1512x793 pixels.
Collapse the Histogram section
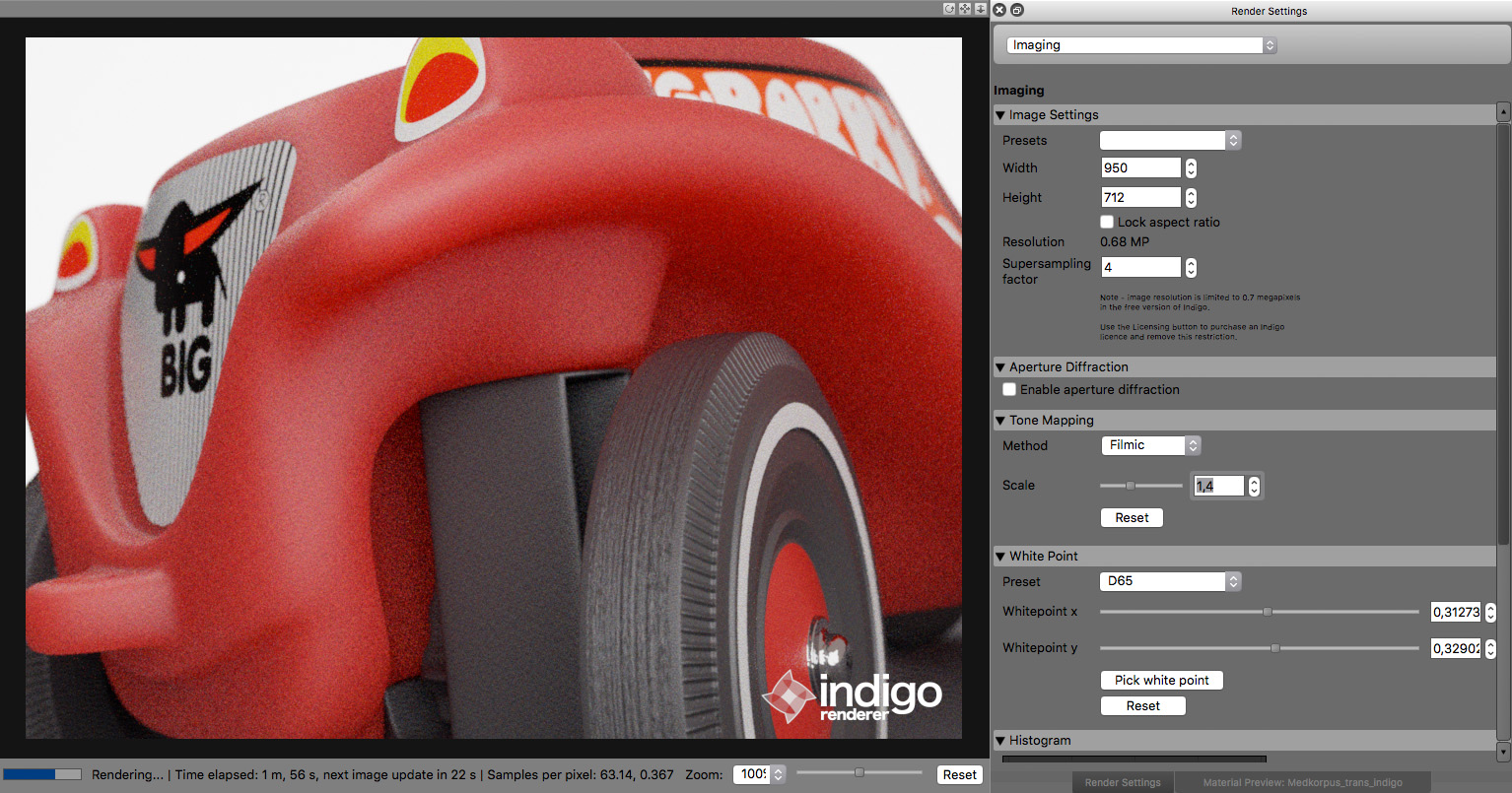(x=1000, y=741)
